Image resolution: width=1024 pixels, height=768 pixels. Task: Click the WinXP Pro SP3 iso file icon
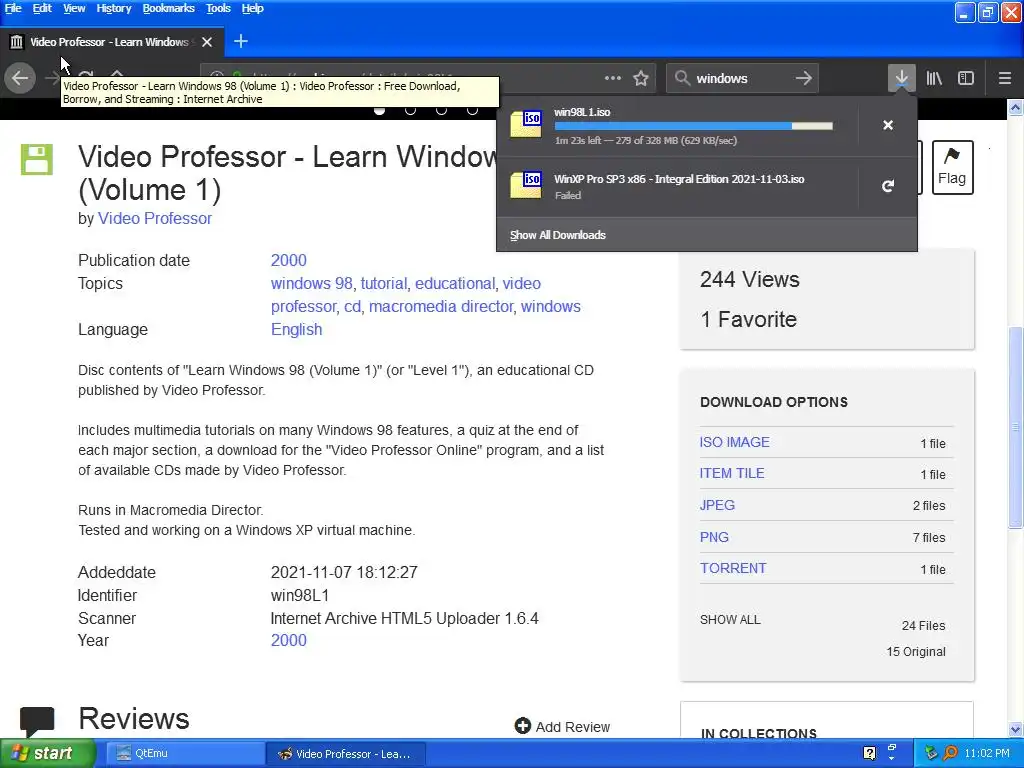526,185
